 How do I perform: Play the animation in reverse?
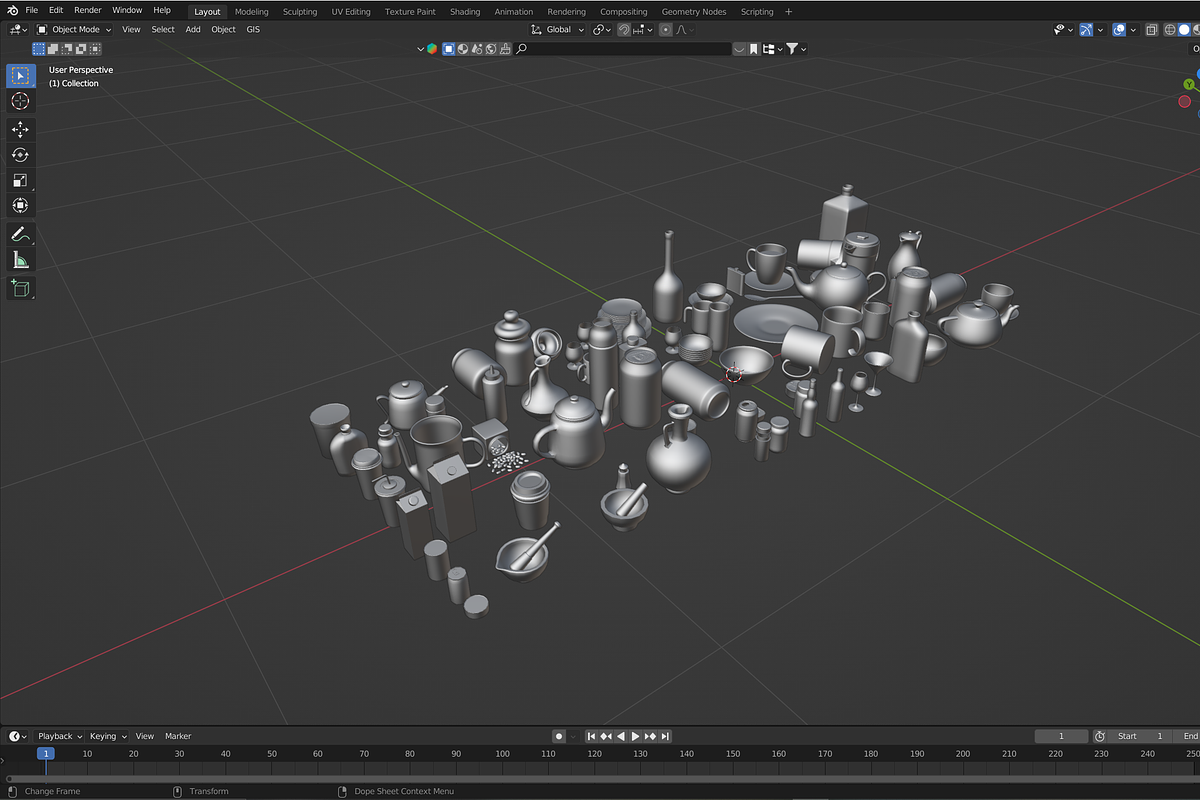pos(621,736)
